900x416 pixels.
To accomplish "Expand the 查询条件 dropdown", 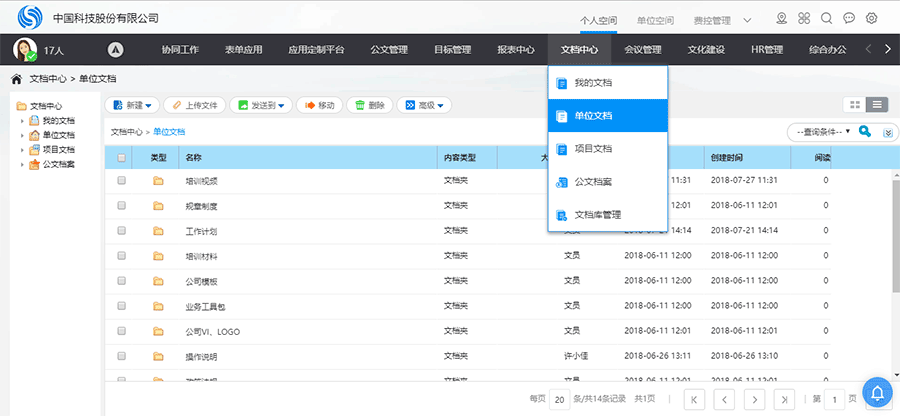I will [820, 131].
